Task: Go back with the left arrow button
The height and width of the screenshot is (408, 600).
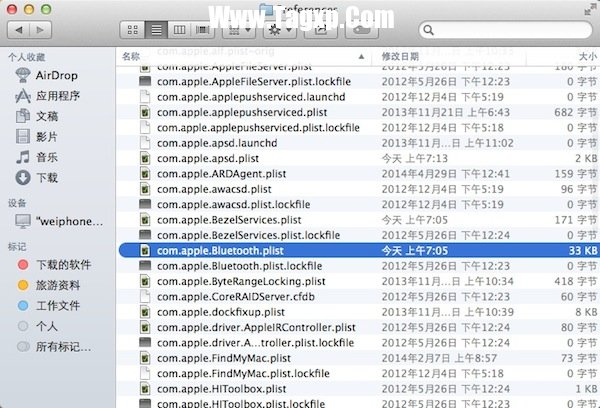Action: pos(18,30)
